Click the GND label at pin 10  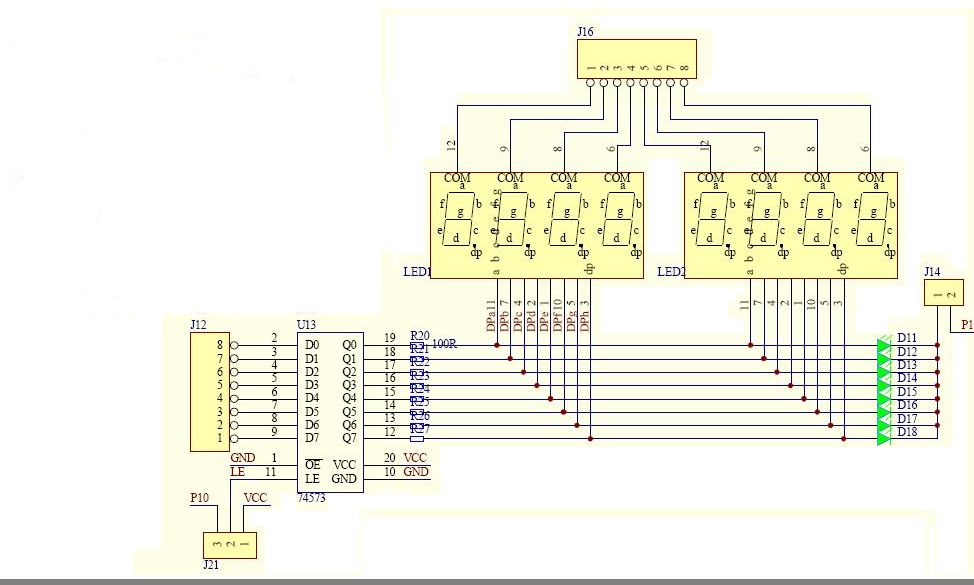416,471
